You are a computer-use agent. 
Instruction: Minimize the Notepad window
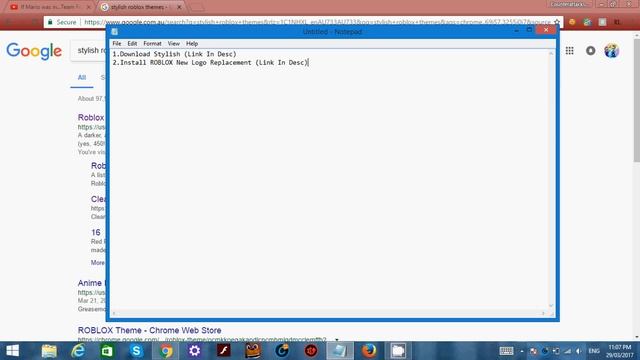(x=517, y=30)
